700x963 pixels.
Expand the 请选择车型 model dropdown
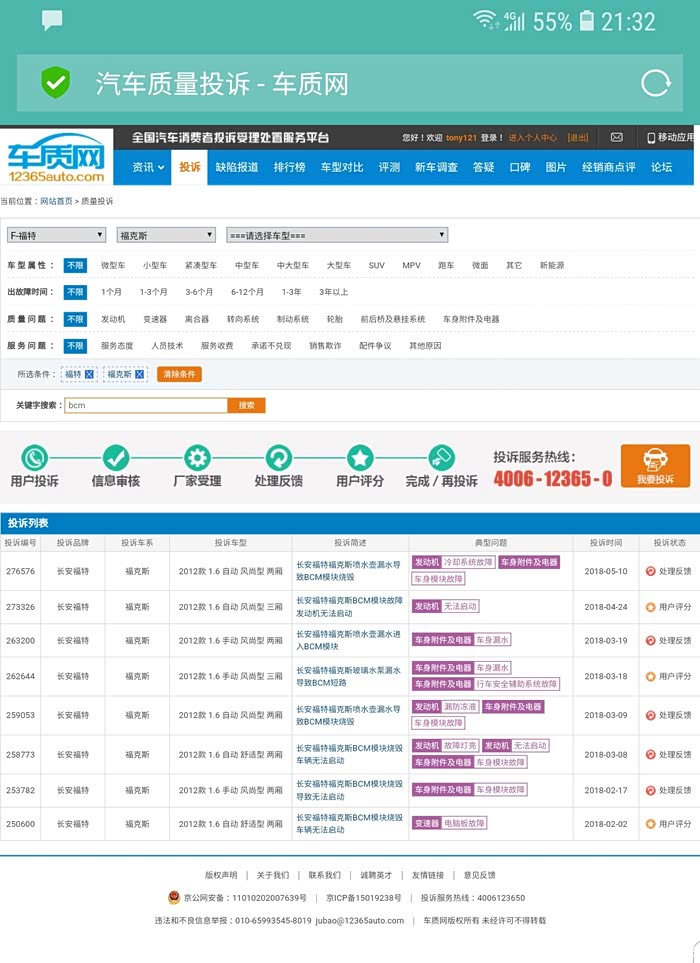click(x=337, y=235)
